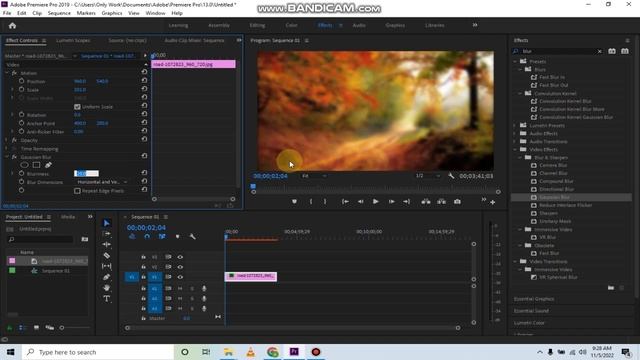Open Blur Dimensions dropdown
The width and height of the screenshot is (640, 360).
[102, 182]
